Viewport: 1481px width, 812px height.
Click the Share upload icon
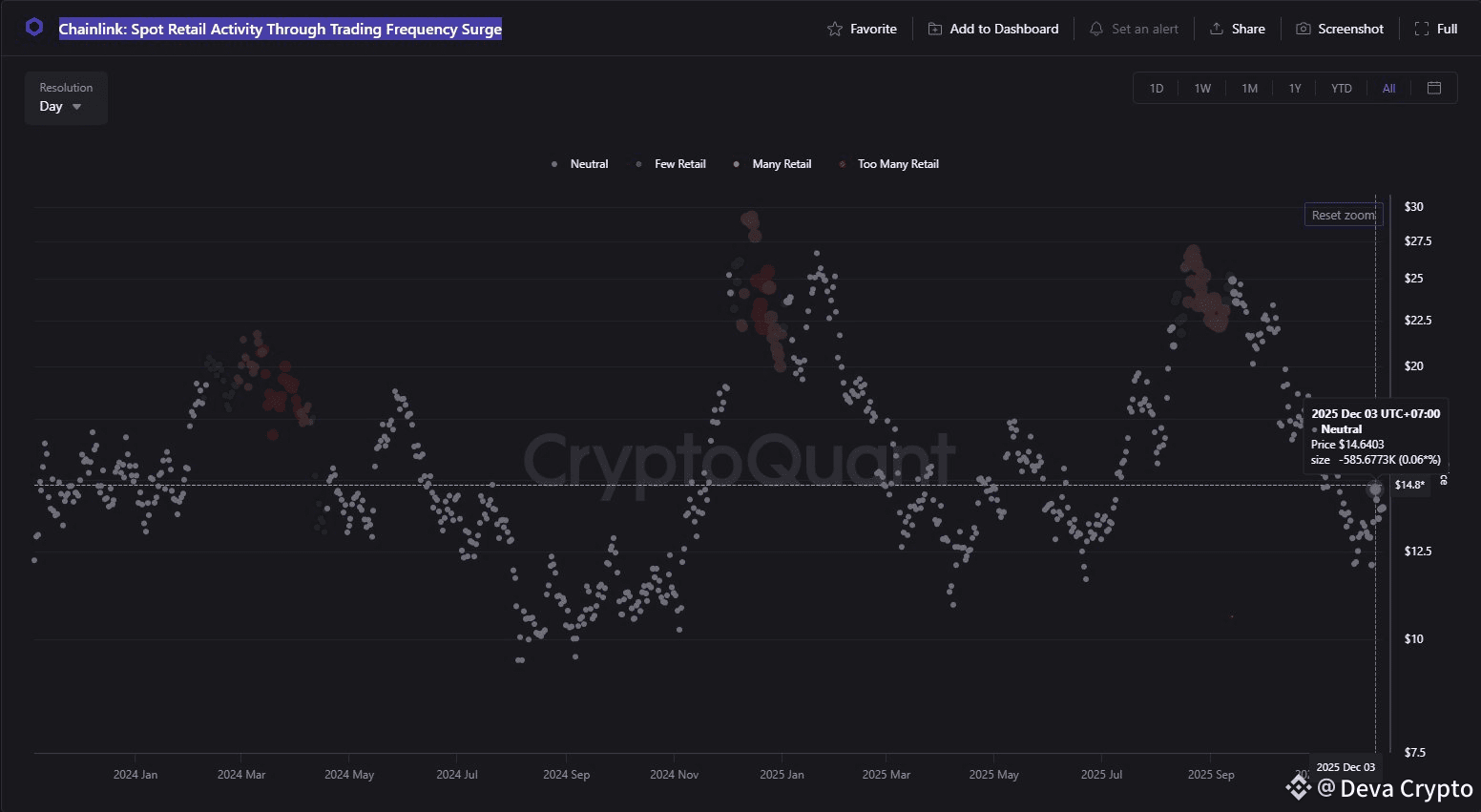[x=1217, y=29]
